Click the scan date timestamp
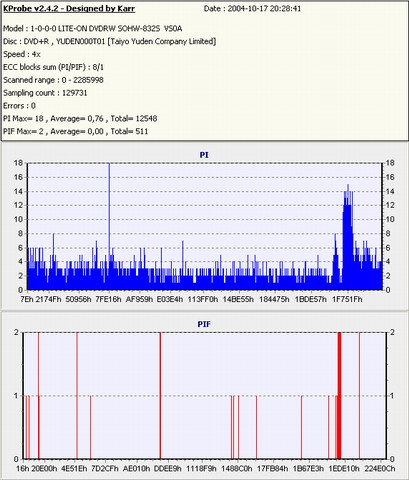 click(x=252, y=9)
